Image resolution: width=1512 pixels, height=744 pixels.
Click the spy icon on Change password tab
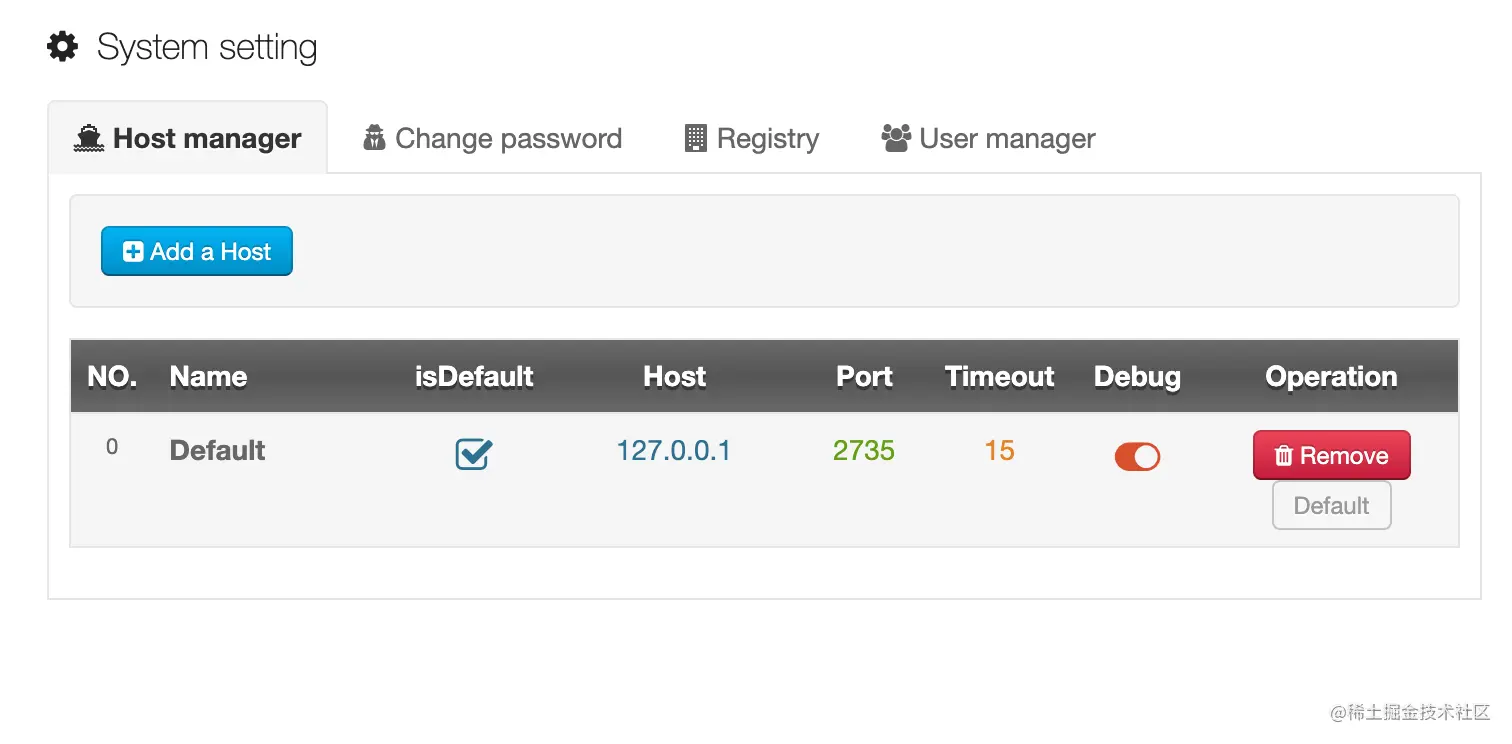(374, 138)
